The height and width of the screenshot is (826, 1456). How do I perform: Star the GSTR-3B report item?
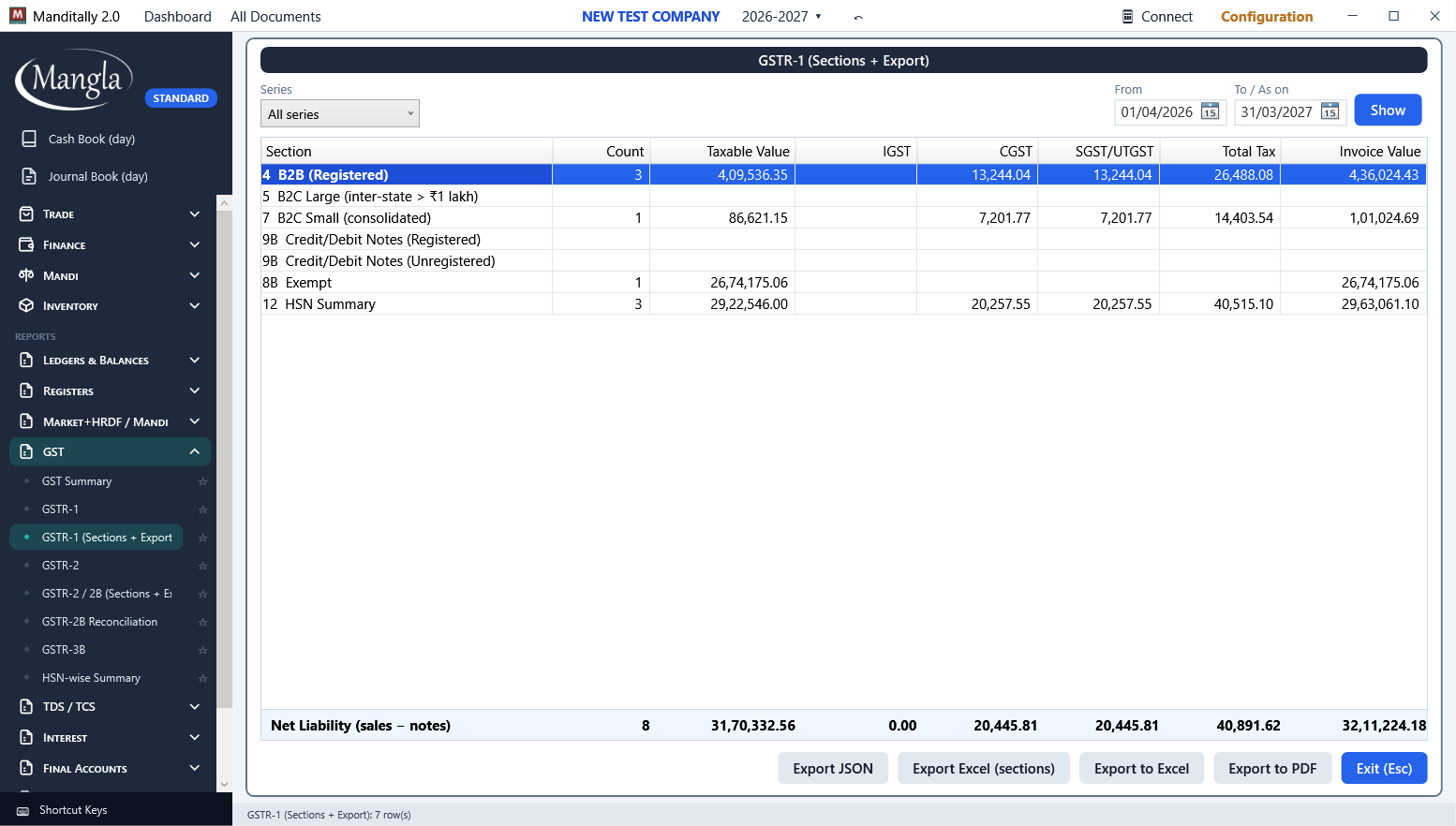202,650
